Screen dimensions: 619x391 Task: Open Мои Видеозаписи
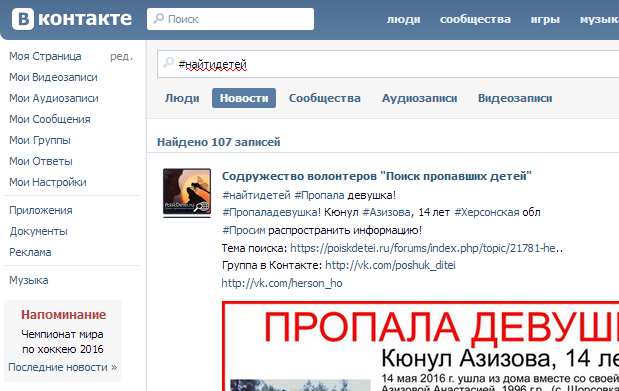(x=53, y=77)
